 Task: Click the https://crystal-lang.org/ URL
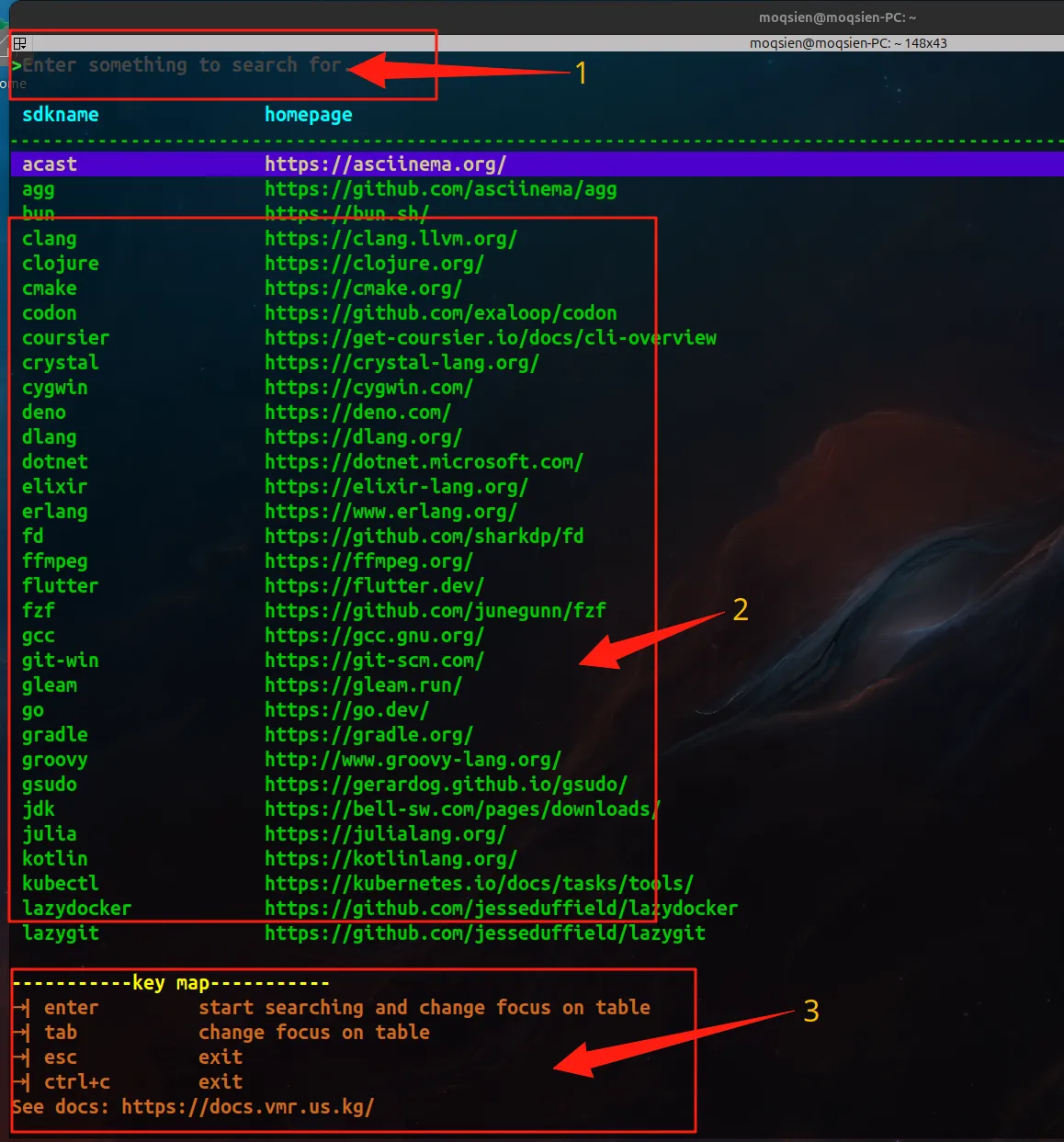click(402, 363)
